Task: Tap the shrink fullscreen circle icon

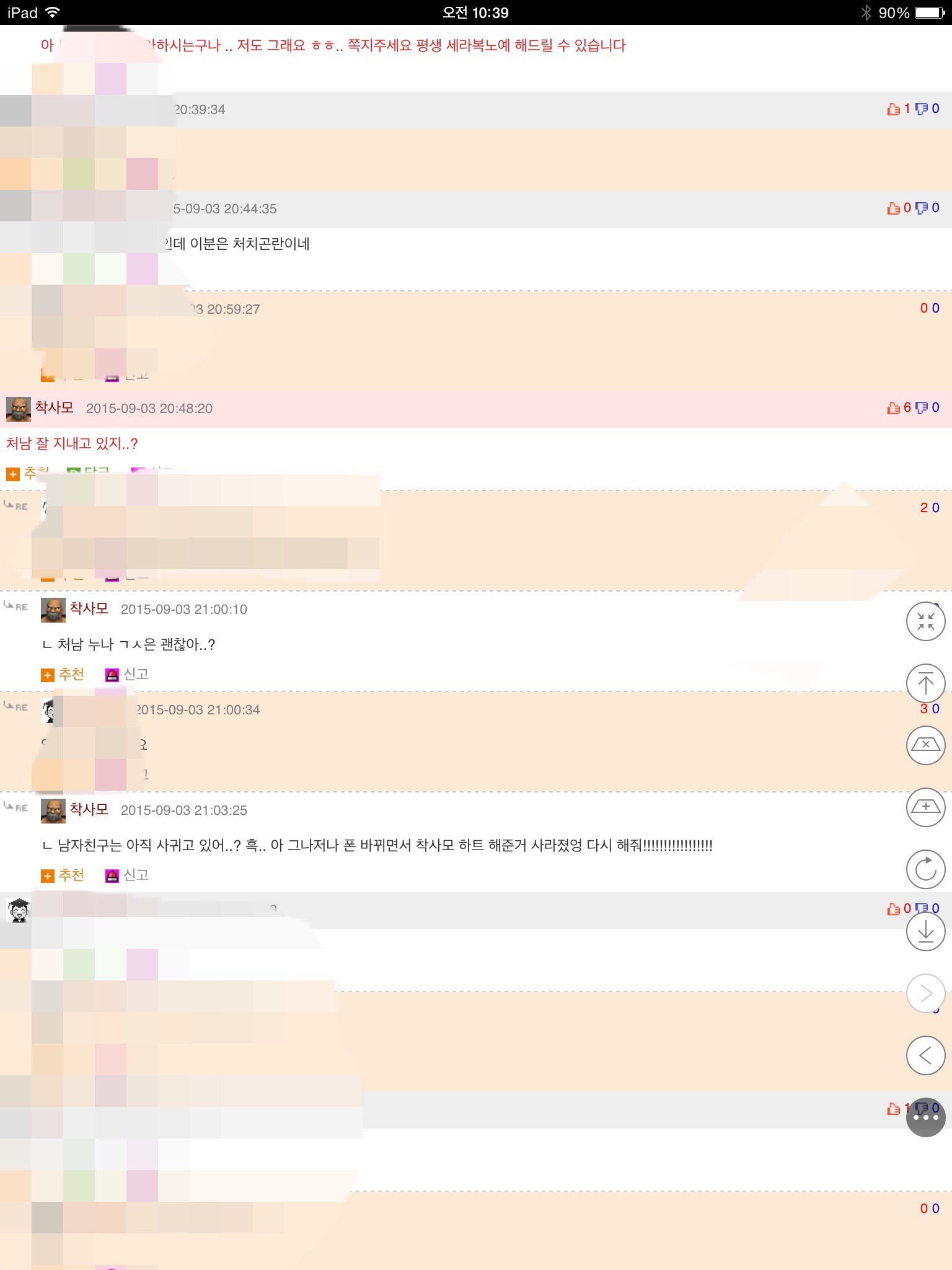Action: (925, 621)
